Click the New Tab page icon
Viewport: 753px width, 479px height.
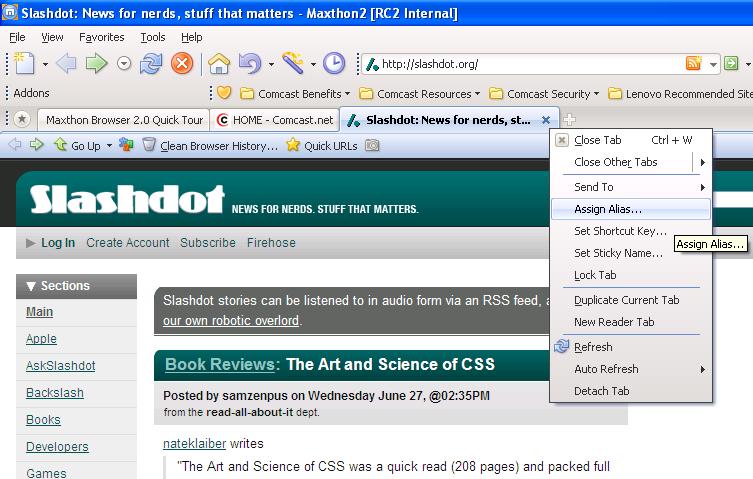coord(24,63)
